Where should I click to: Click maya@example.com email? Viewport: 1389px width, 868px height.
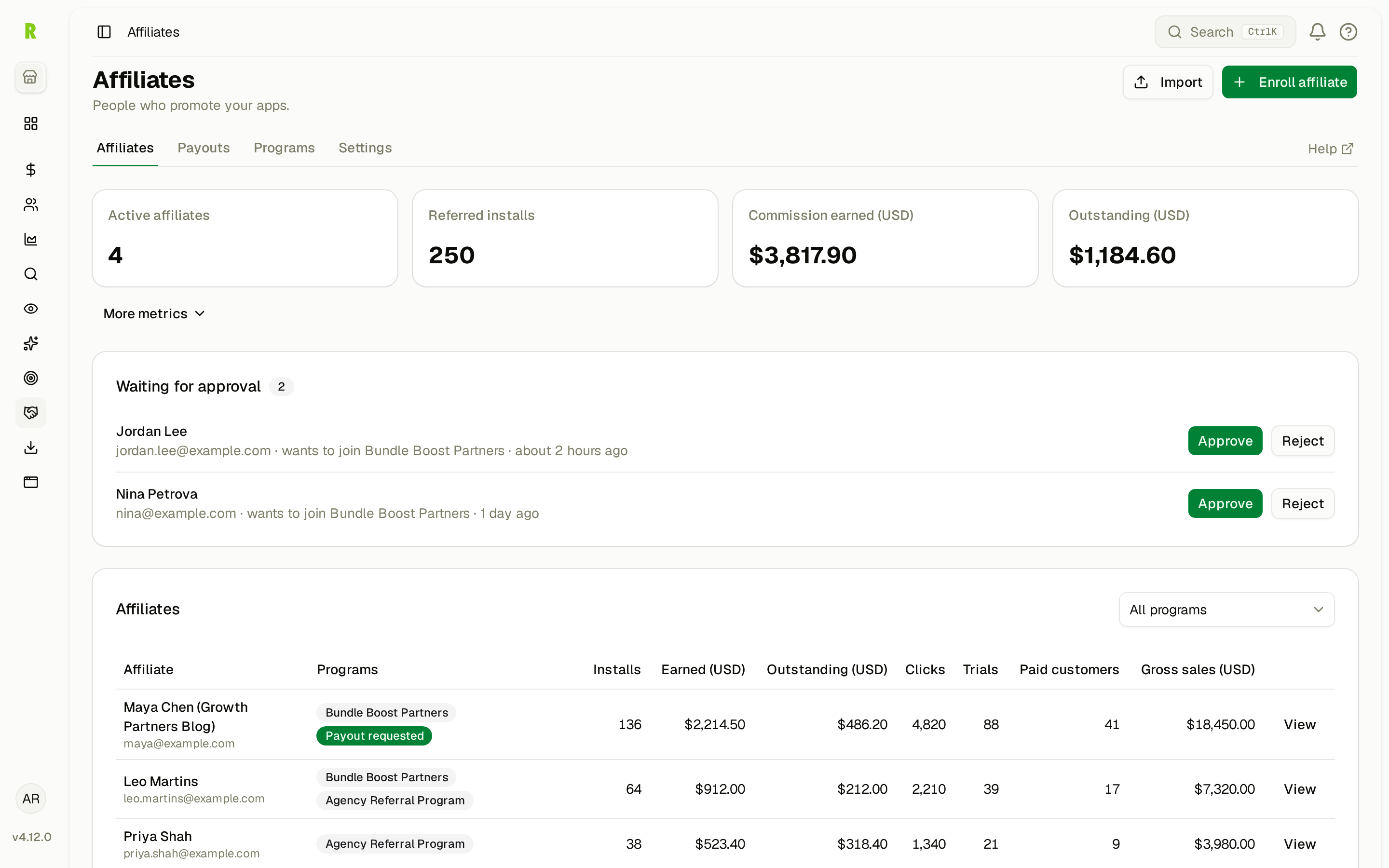179,744
